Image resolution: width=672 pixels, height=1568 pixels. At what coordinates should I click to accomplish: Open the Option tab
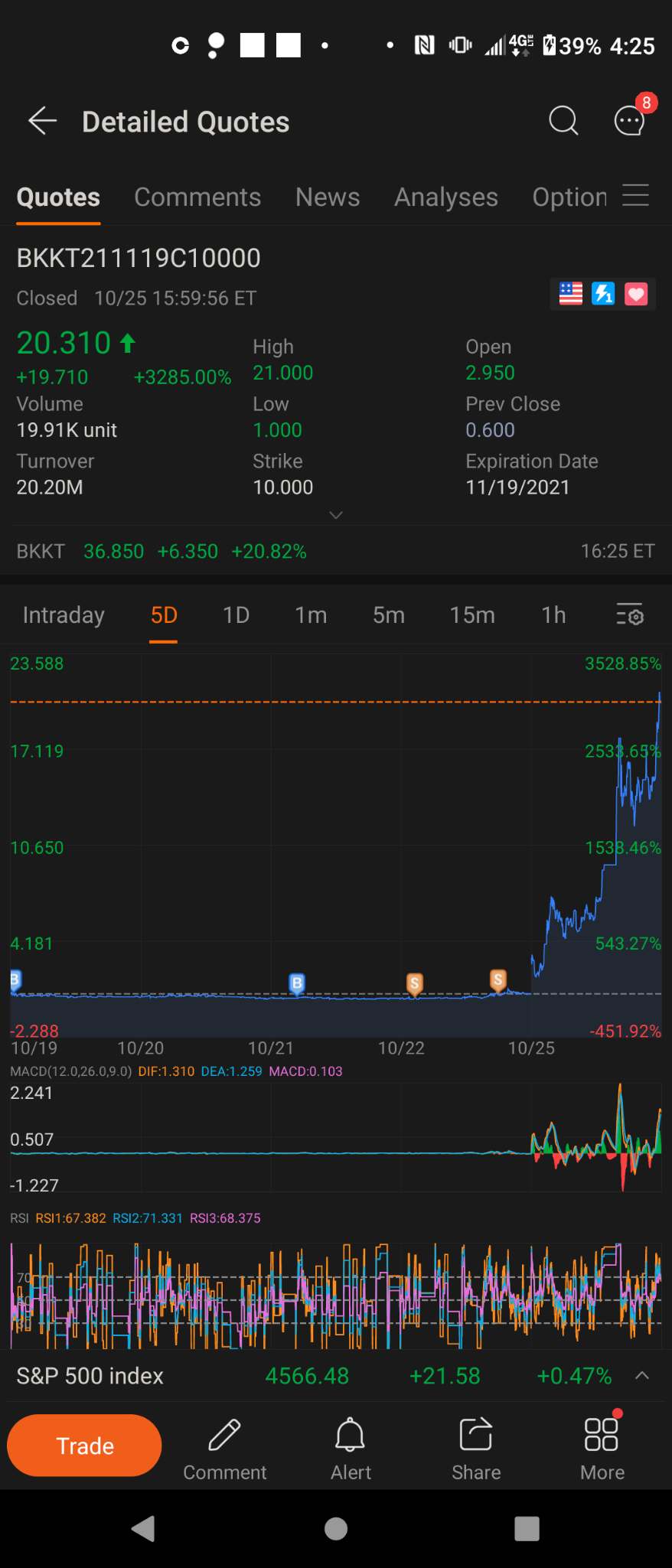[x=569, y=197]
